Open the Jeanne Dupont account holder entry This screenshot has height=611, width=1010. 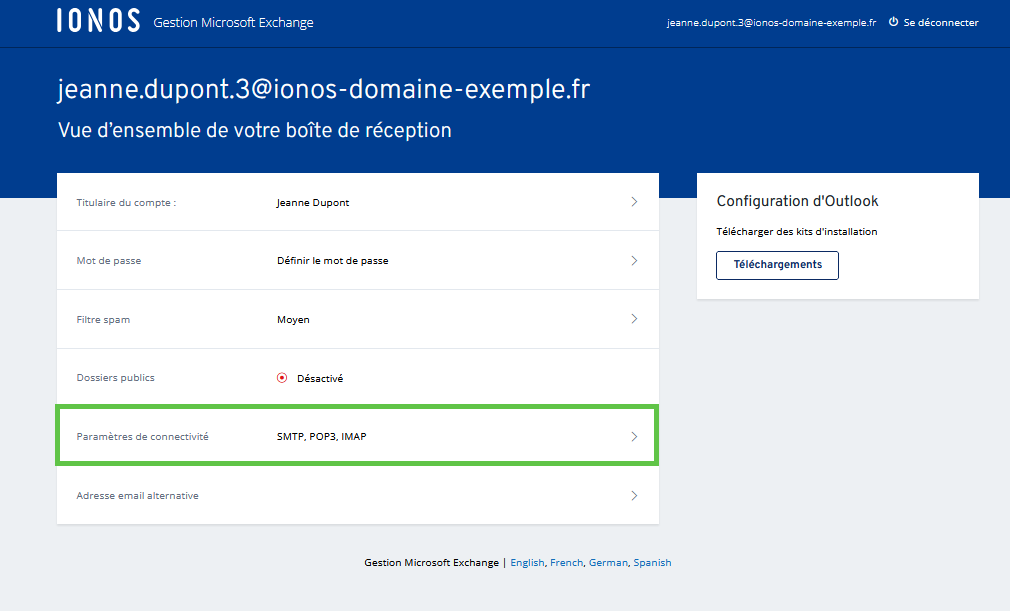[x=313, y=202]
